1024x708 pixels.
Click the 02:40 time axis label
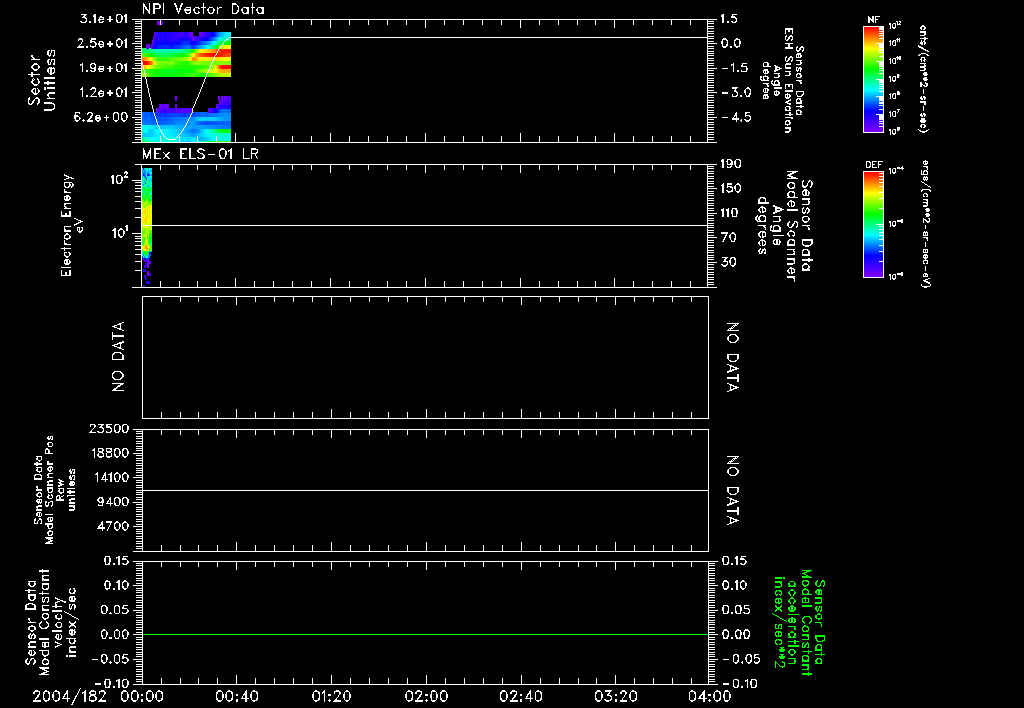[521, 696]
